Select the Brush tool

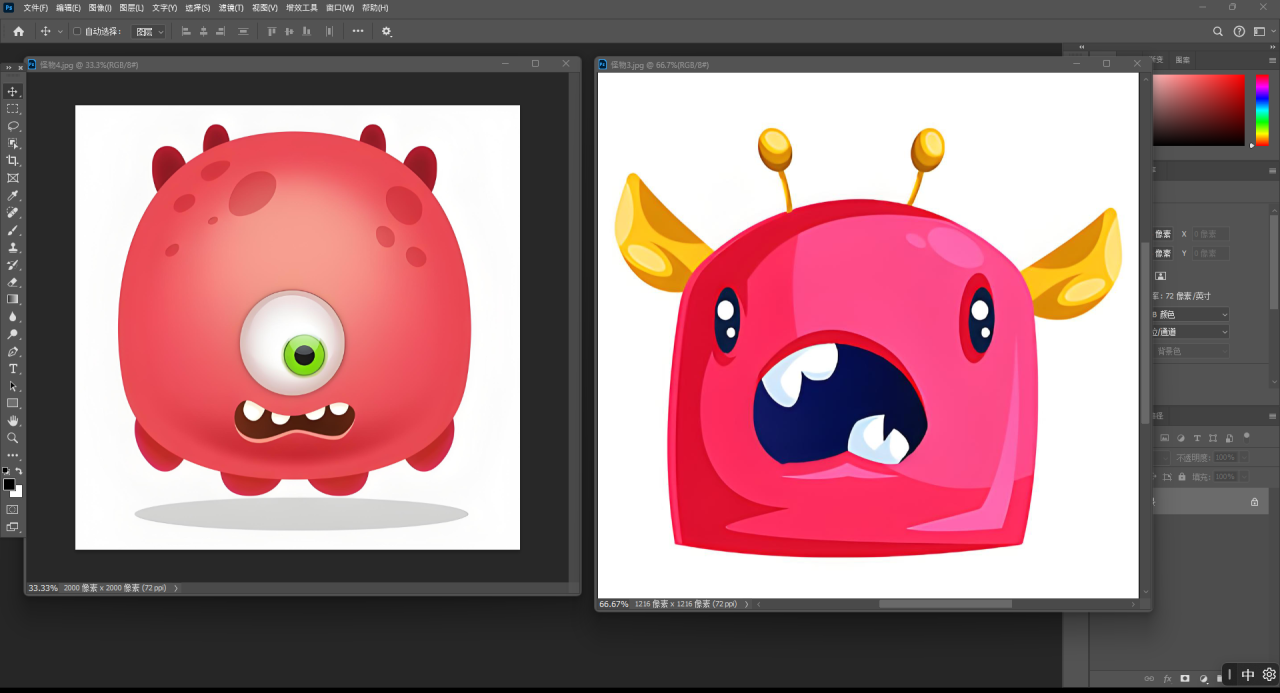pos(13,230)
